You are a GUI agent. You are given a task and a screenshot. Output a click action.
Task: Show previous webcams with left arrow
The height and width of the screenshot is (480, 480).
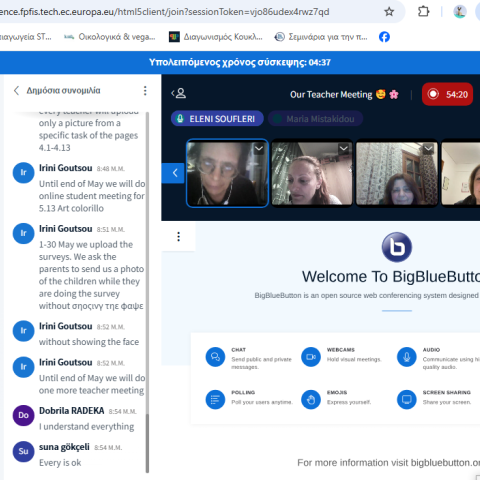tap(173, 173)
